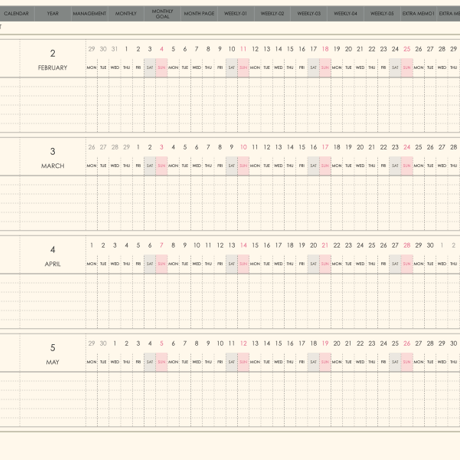The image size is (460, 460).
Task: Open the APRIL month link
Action: (53, 264)
